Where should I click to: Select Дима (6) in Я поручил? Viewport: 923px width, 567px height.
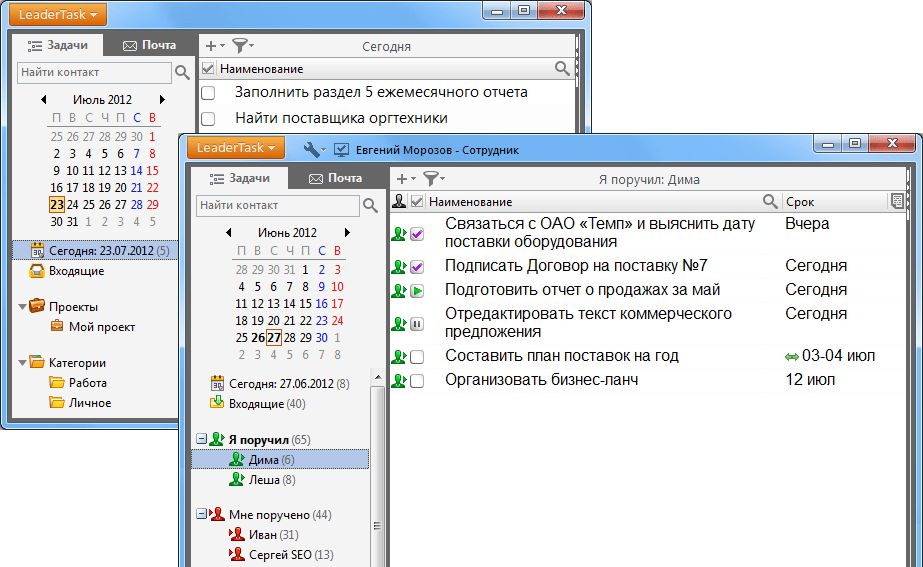[280, 459]
